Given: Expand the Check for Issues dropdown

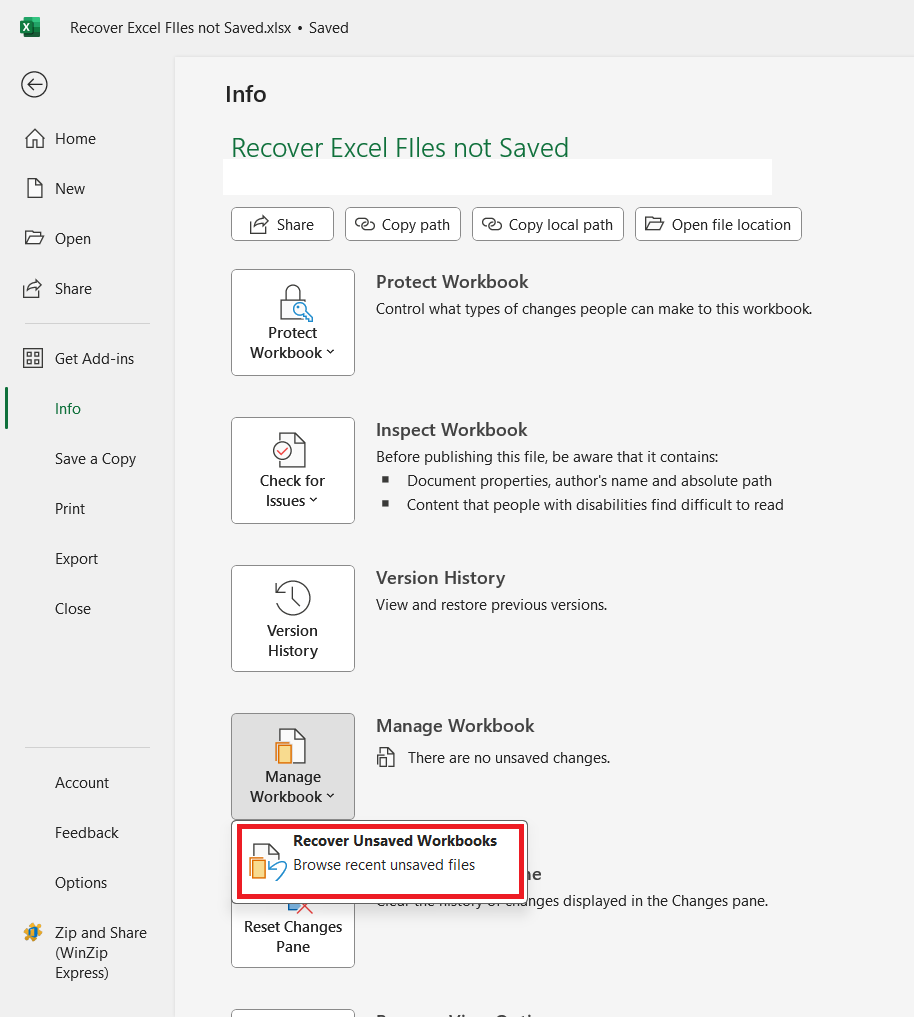Looking at the screenshot, I should 293,470.
